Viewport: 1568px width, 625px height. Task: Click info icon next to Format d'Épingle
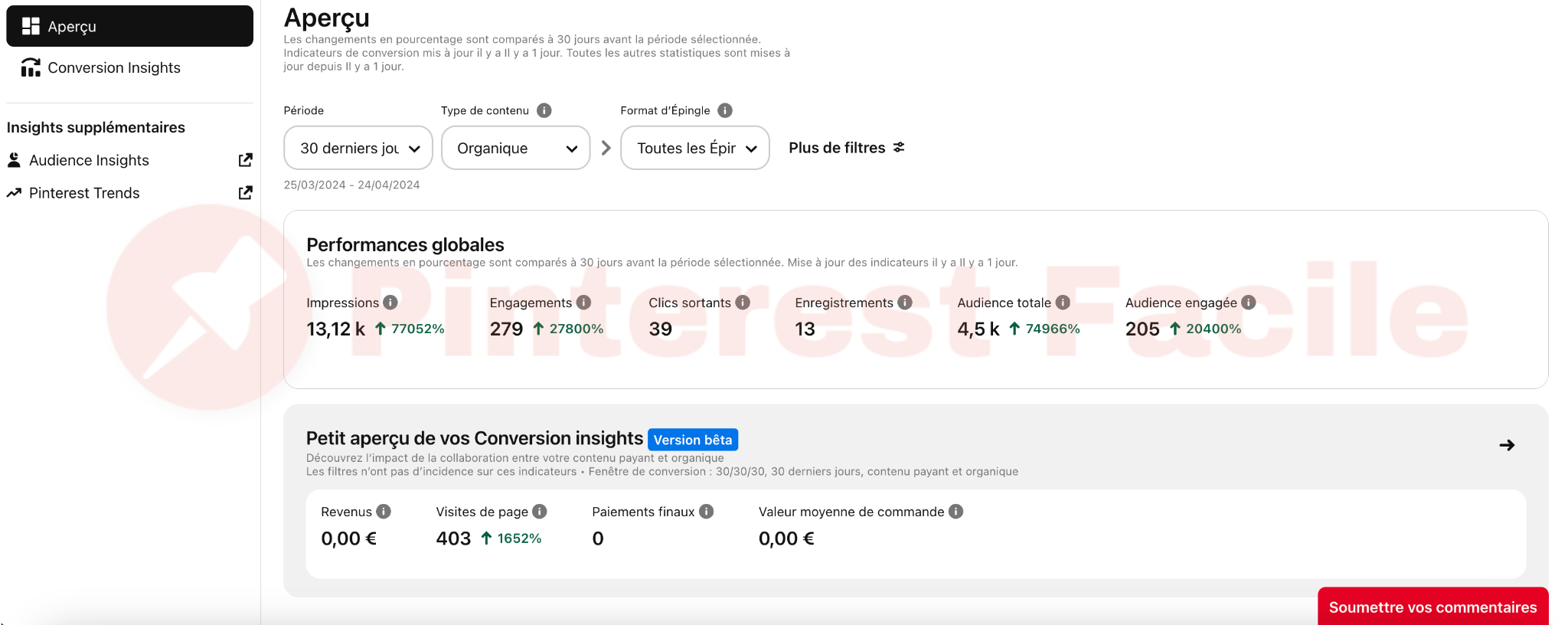pyautogui.click(x=725, y=110)
